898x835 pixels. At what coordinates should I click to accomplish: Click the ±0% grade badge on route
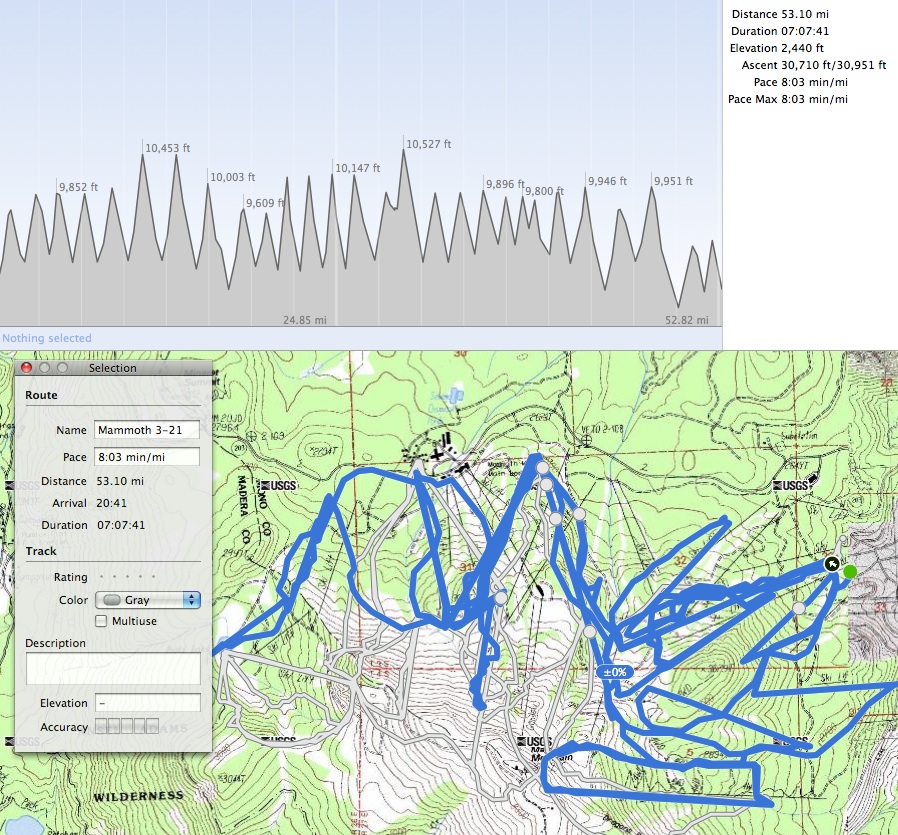[614, 672]
